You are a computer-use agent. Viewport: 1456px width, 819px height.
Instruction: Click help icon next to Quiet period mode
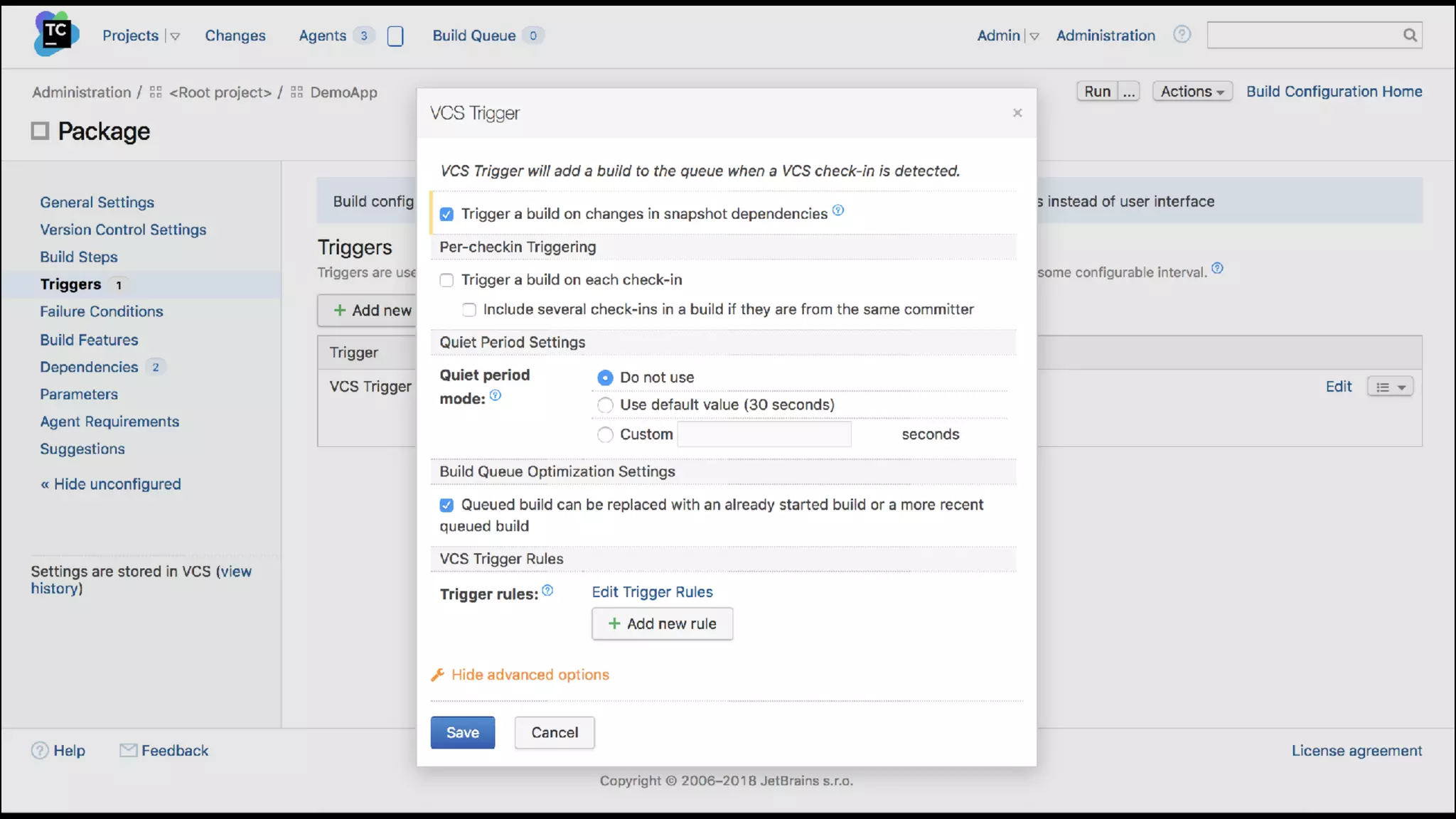click(496, 396)
